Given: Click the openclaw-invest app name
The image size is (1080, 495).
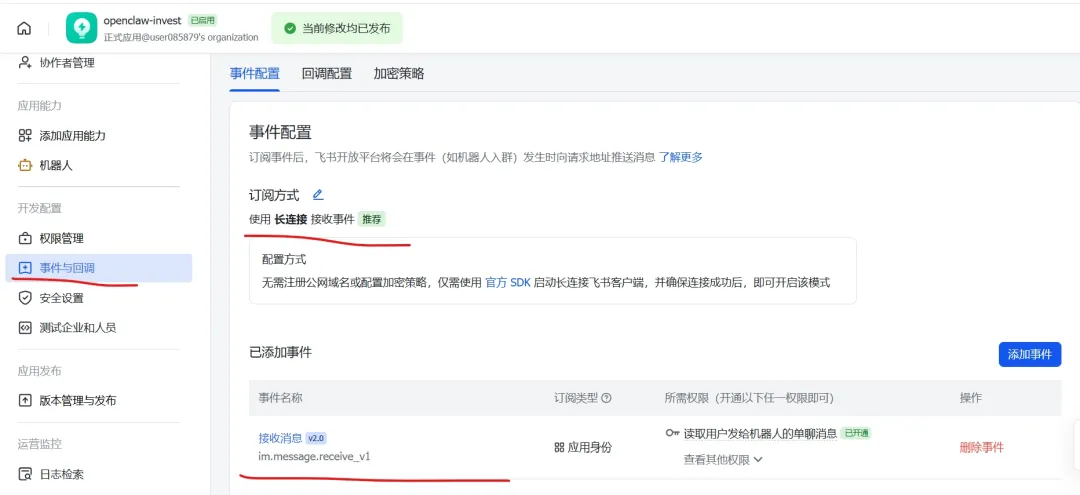Looking at the screenshot, I should [x=143, y=21].
